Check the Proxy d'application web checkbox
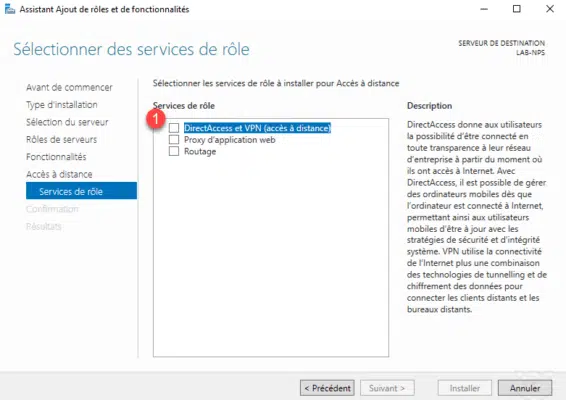 pyautogui.click(x=174, y=140)
